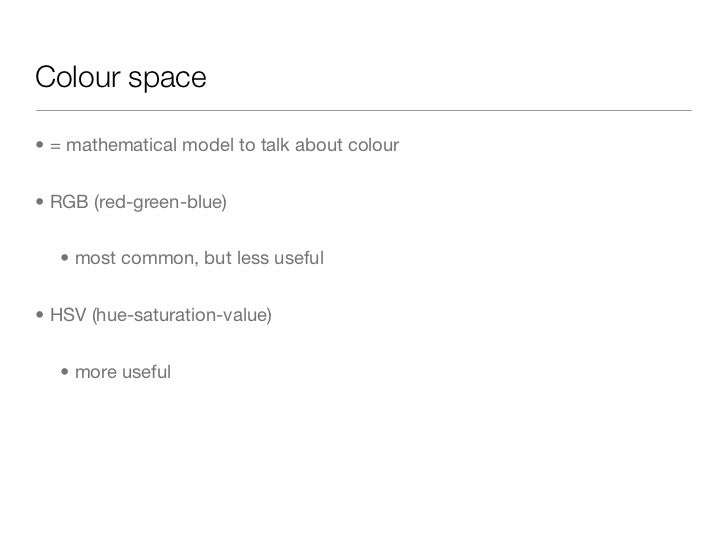Click the bullet dot before "= mathematical model"
This screenshot has width=728, height=546.
[x=40, y=148]
